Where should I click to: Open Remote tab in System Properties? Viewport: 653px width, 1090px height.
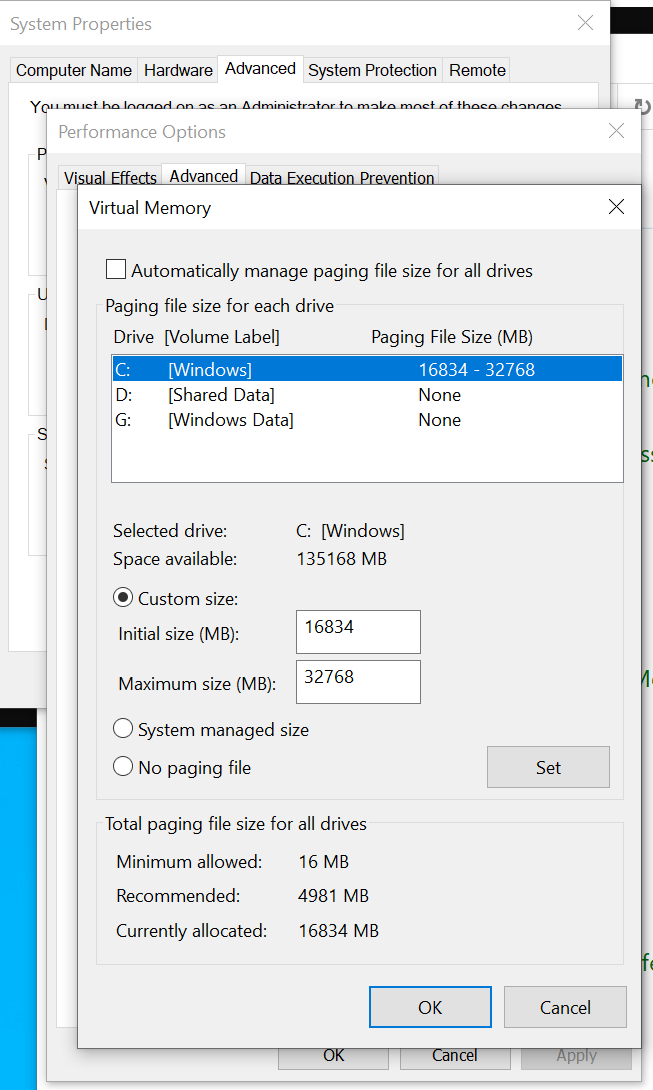pos(477,70)
